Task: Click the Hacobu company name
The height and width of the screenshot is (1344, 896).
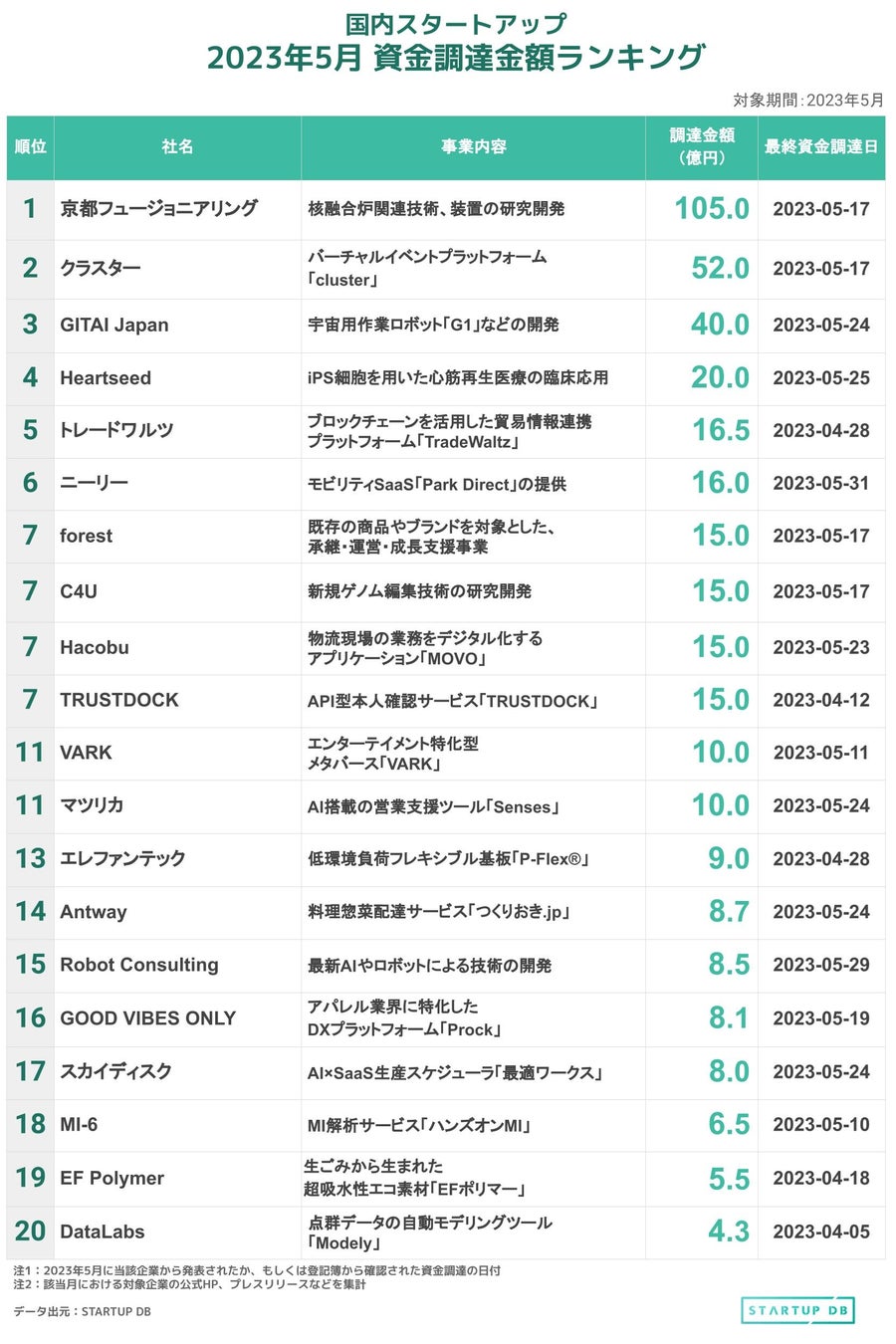Action: tap(95, 647)
